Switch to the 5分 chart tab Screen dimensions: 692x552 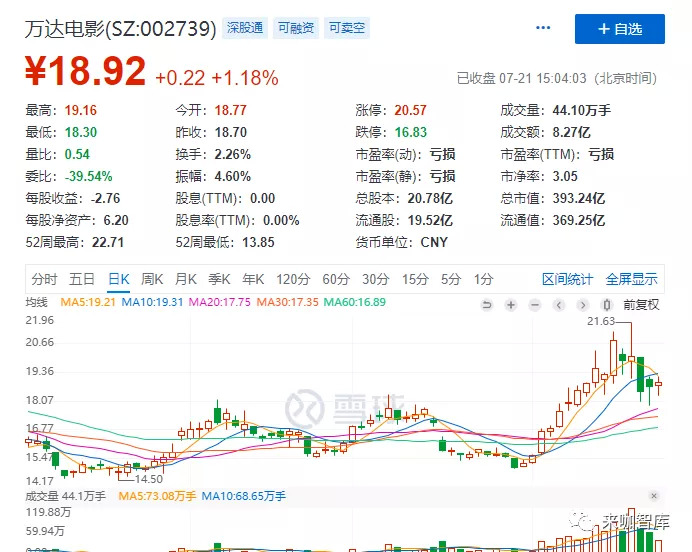451,279
